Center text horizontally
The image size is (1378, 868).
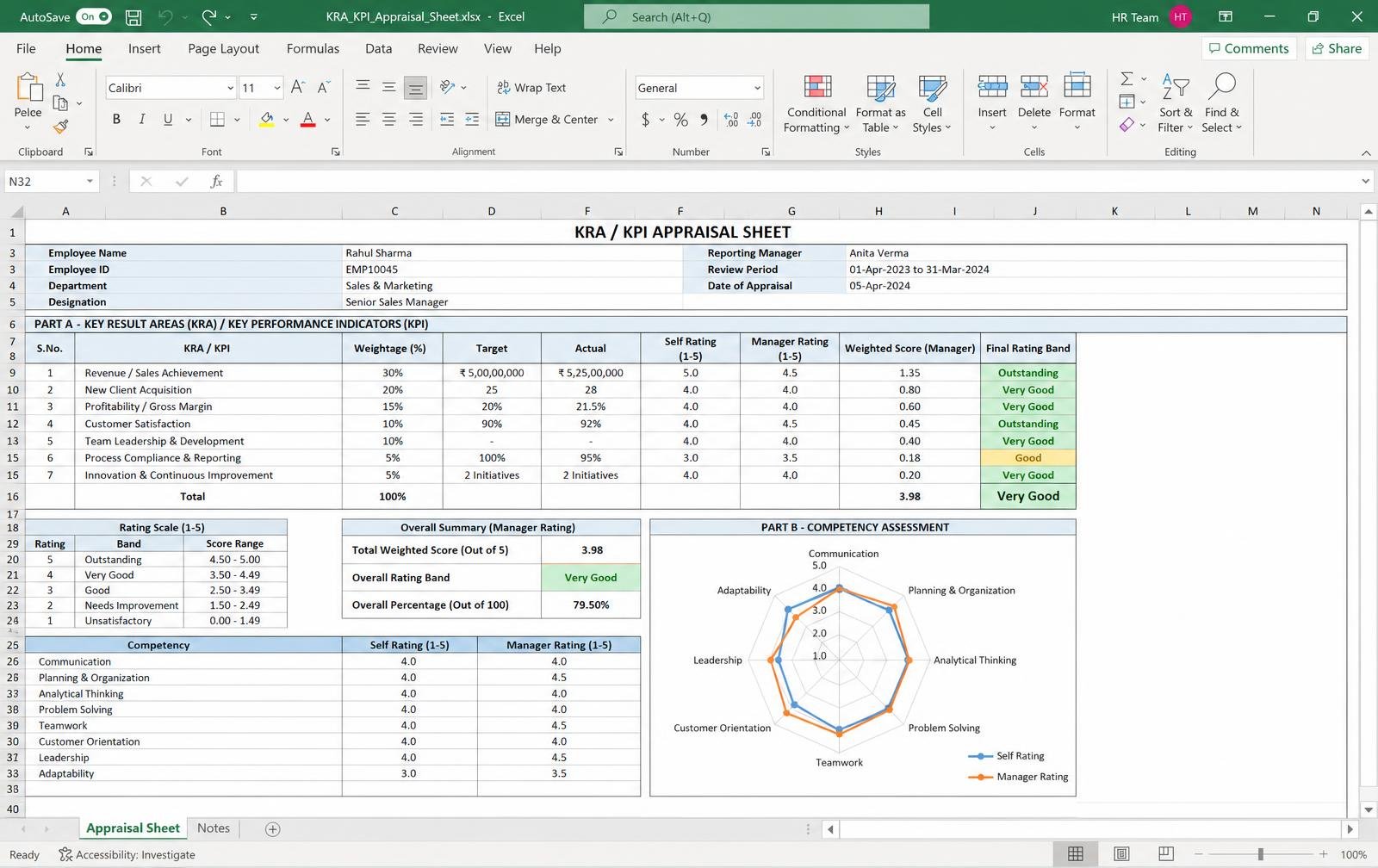(x=389, y=120)
